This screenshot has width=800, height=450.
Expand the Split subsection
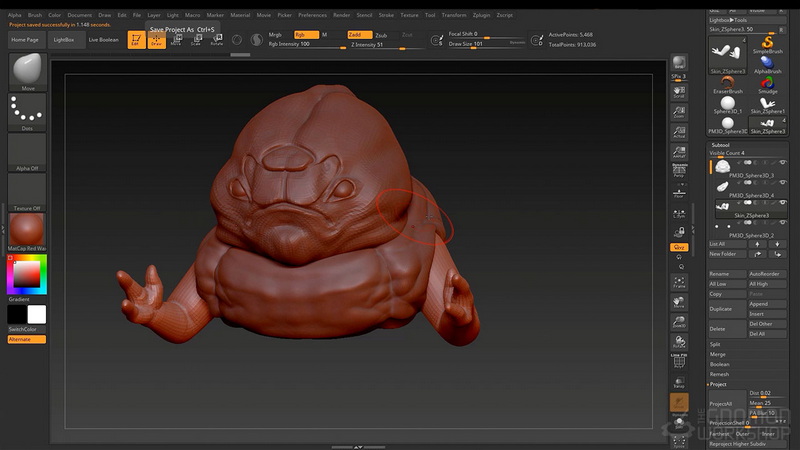(715, 344)
